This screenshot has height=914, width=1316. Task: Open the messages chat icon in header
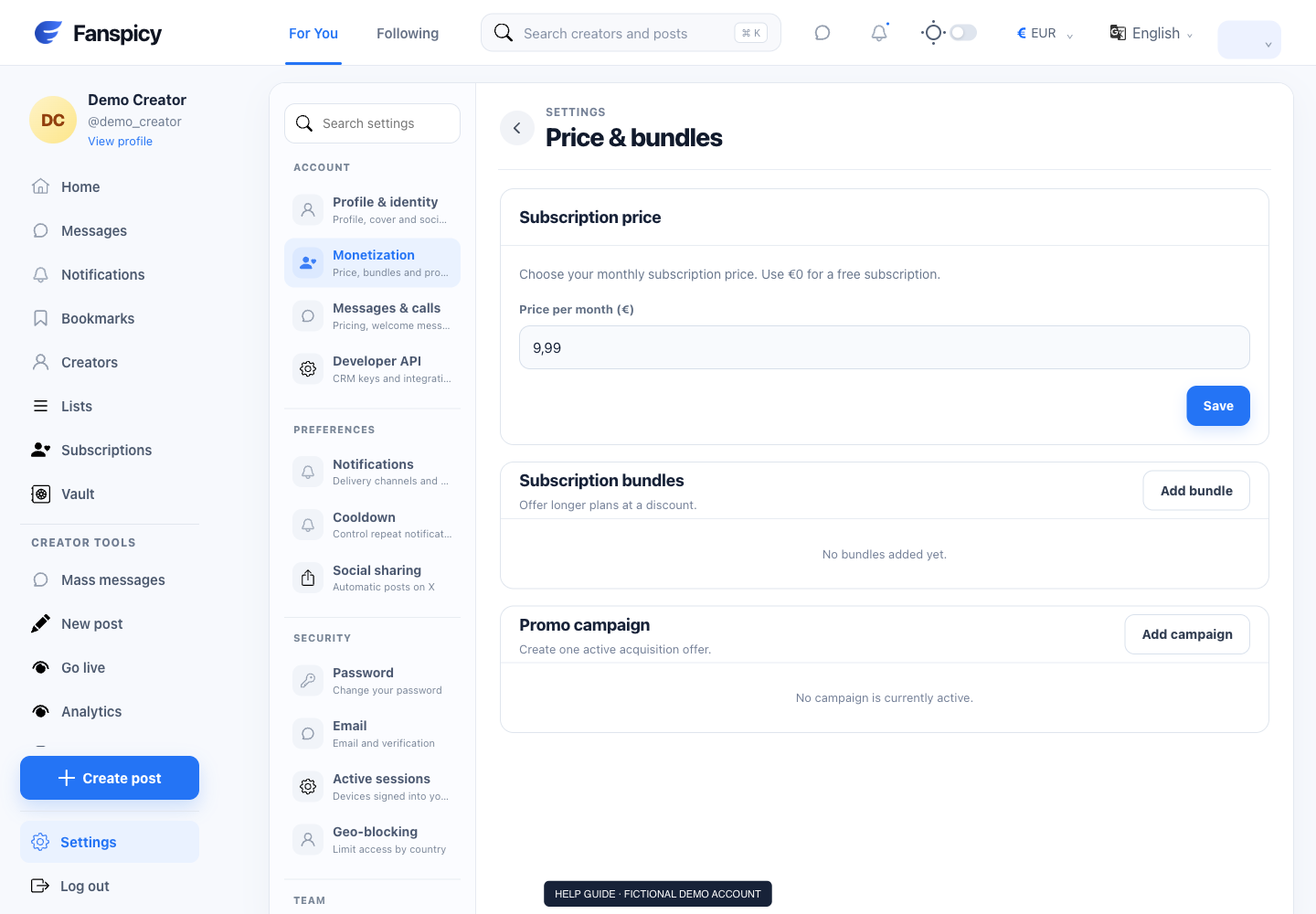[822, 33]
